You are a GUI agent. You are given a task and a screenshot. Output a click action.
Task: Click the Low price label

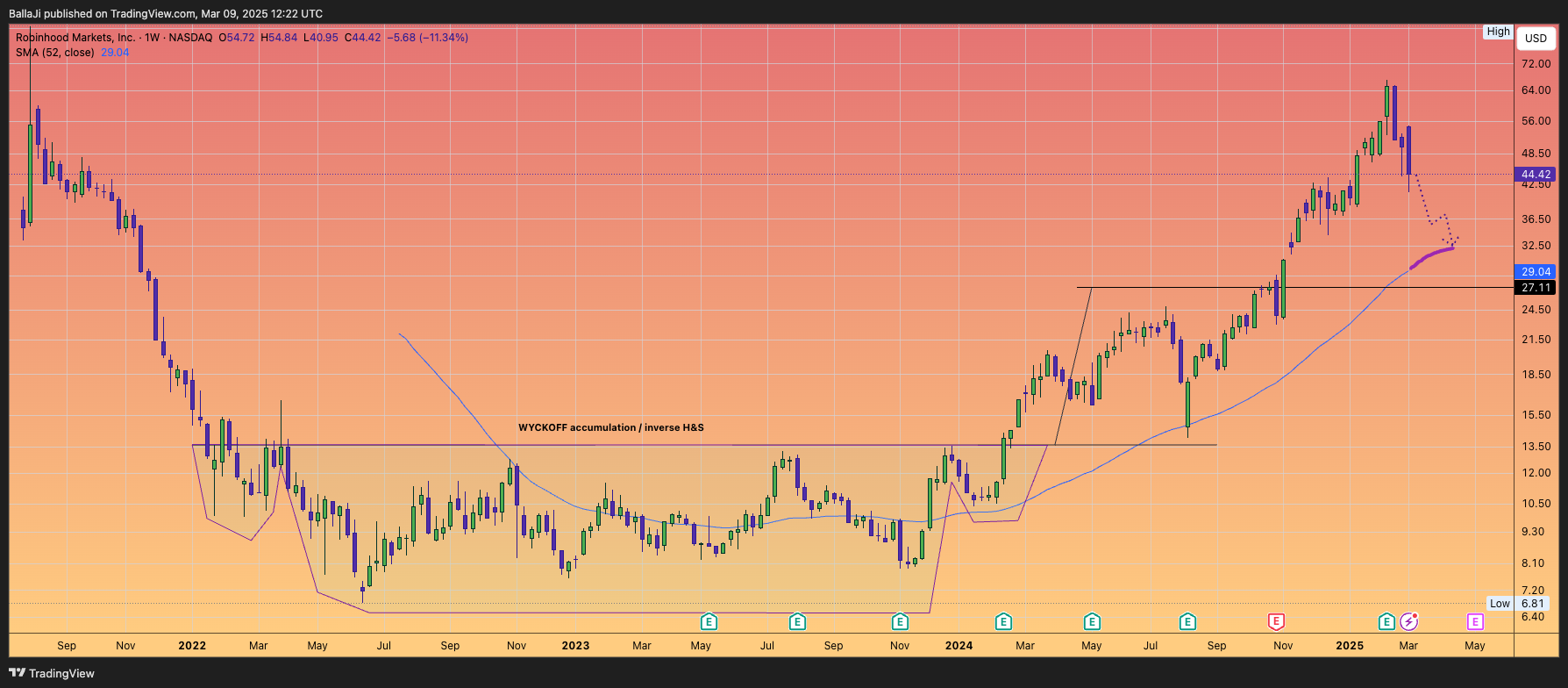(1500, 604)
